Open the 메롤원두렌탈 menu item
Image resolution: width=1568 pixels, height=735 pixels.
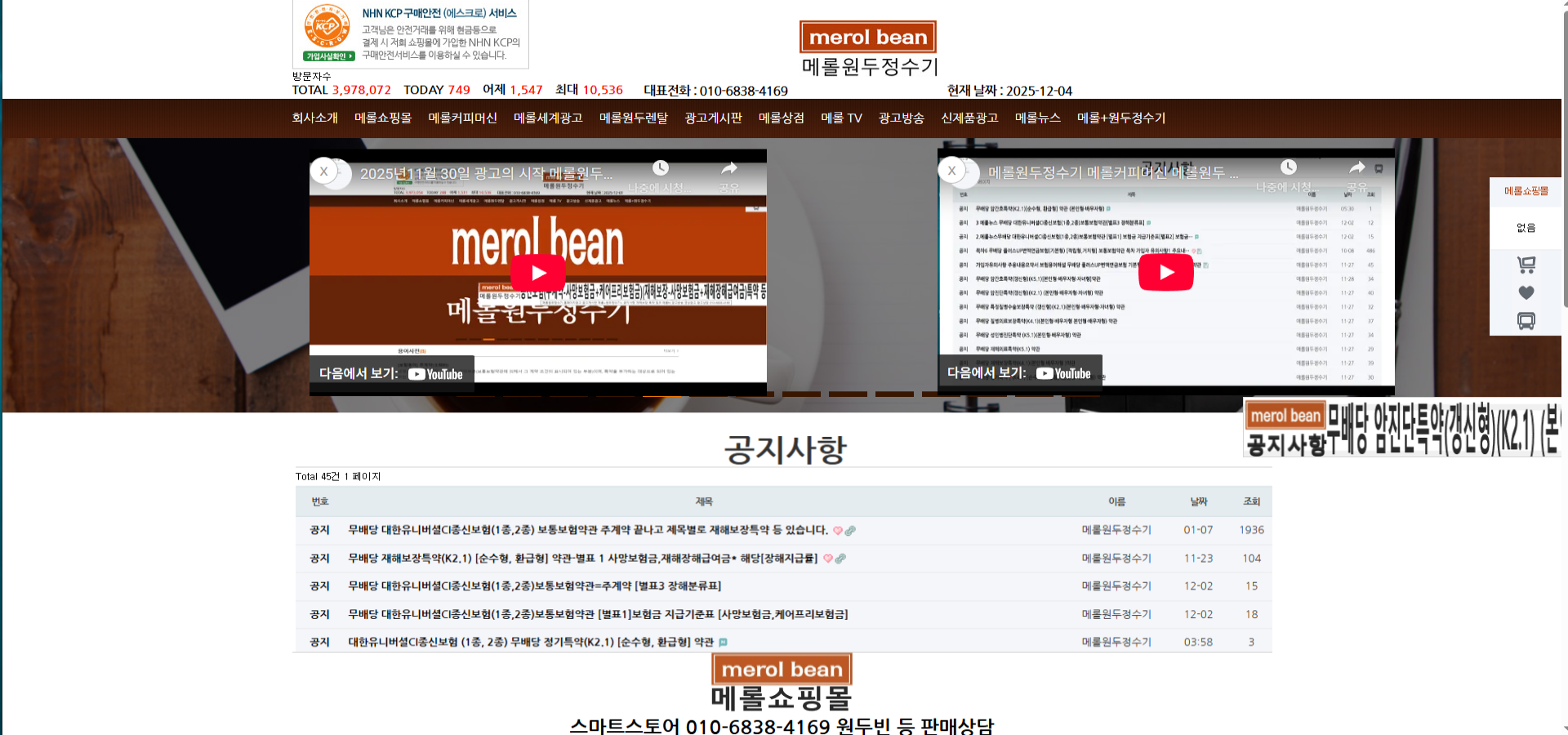pos(633,118)
